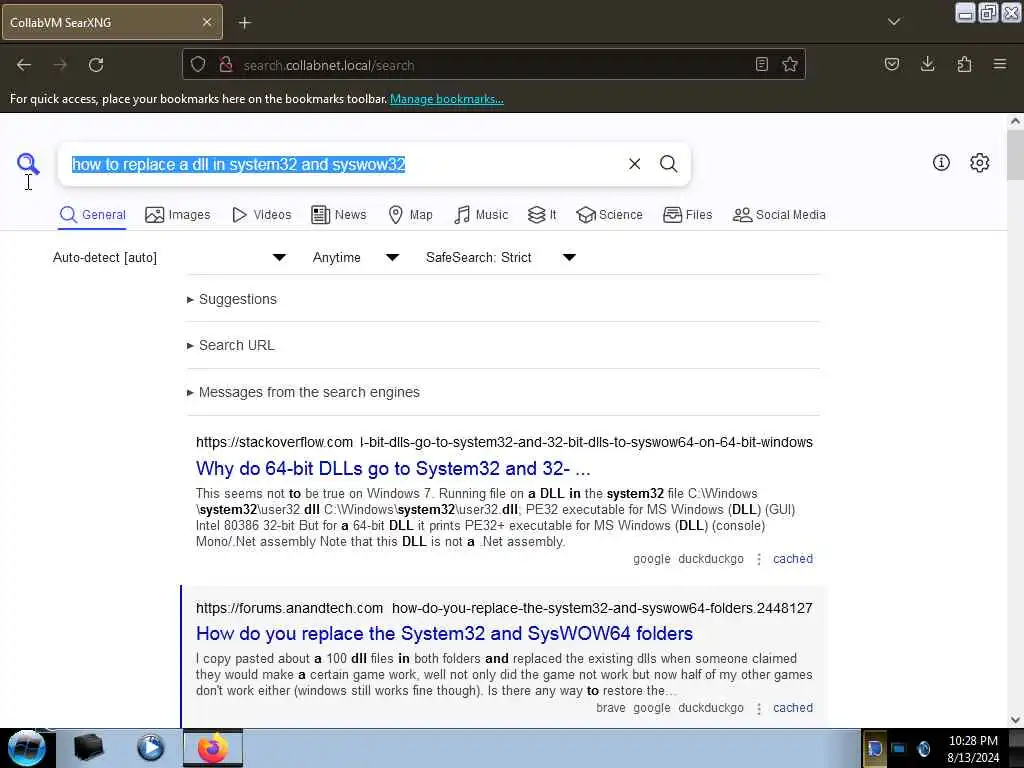This screenshot has width=1024, height=768.
Task: Open more options dots for anandtech result
Action: pyautogui.click(x=759, y=708)
